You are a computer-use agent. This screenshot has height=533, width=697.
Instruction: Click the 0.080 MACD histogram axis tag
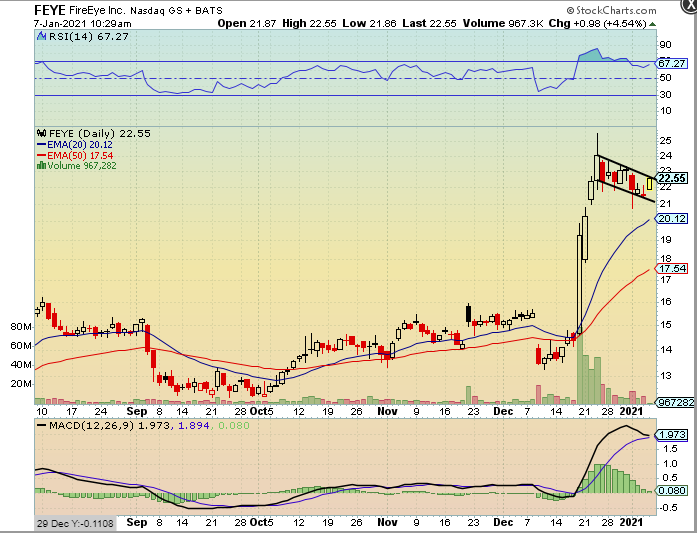[673, 491]
